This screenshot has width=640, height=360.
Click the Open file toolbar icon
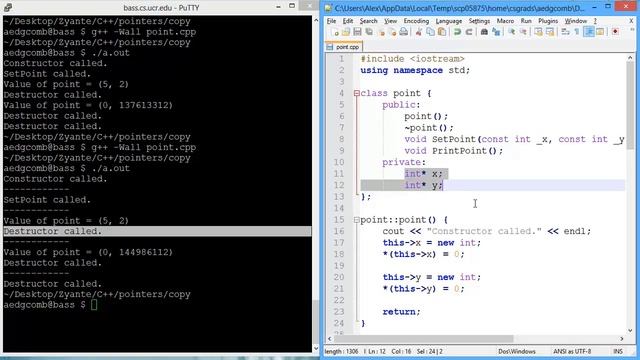click(346, 32)
